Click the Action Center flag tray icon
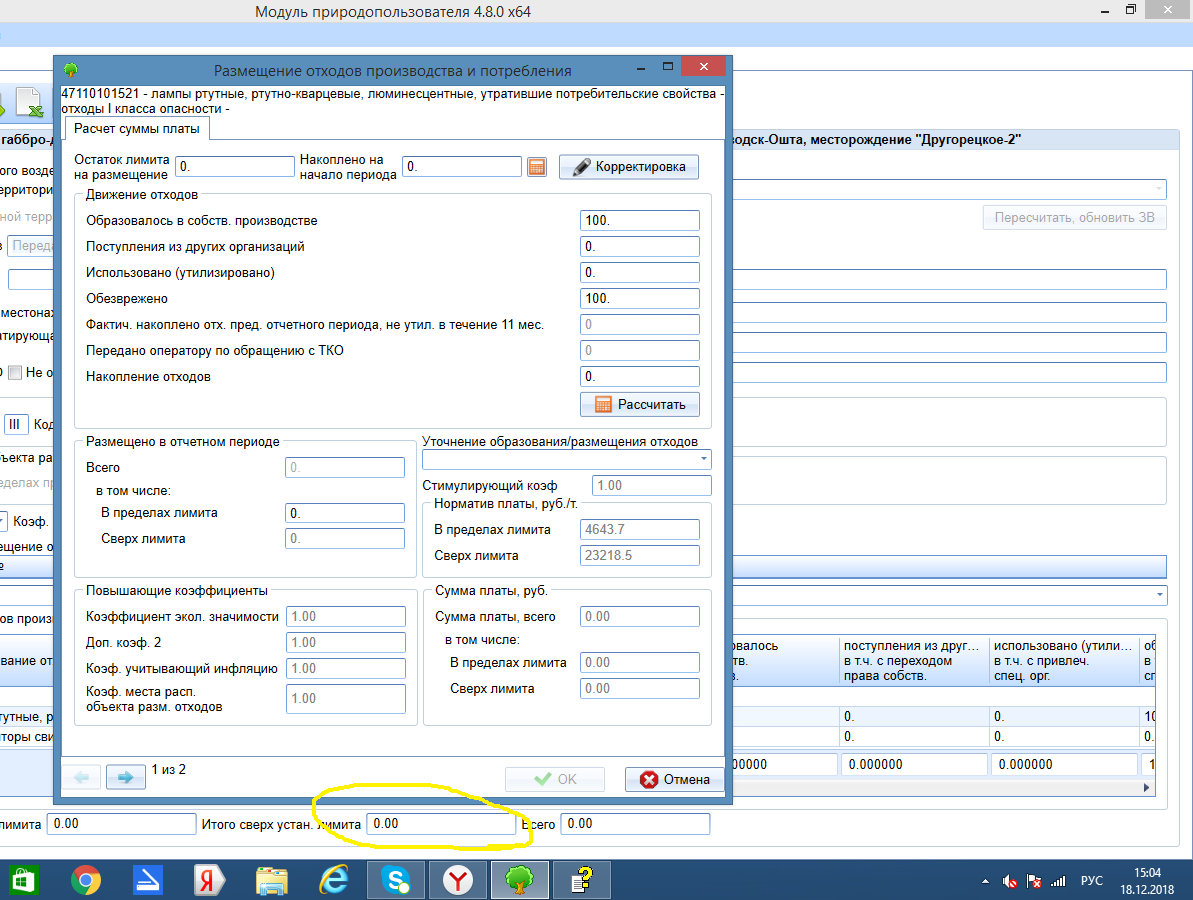The height and width of the screenshot is (900, 1193). click(1034, 881)
